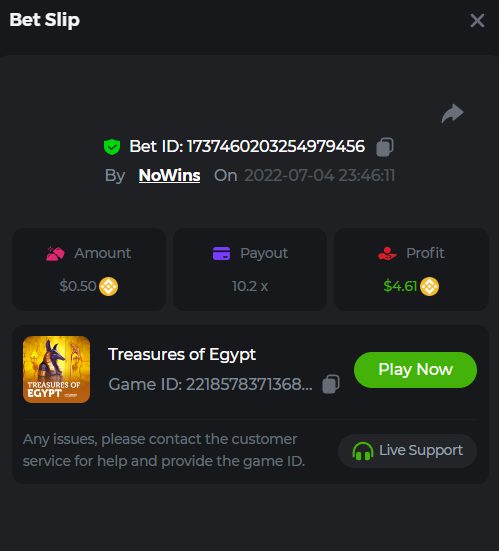Click the Treasures of Egypt title
Screen dimensions: 499x551
pyautogui.click(x=182, y=354)
